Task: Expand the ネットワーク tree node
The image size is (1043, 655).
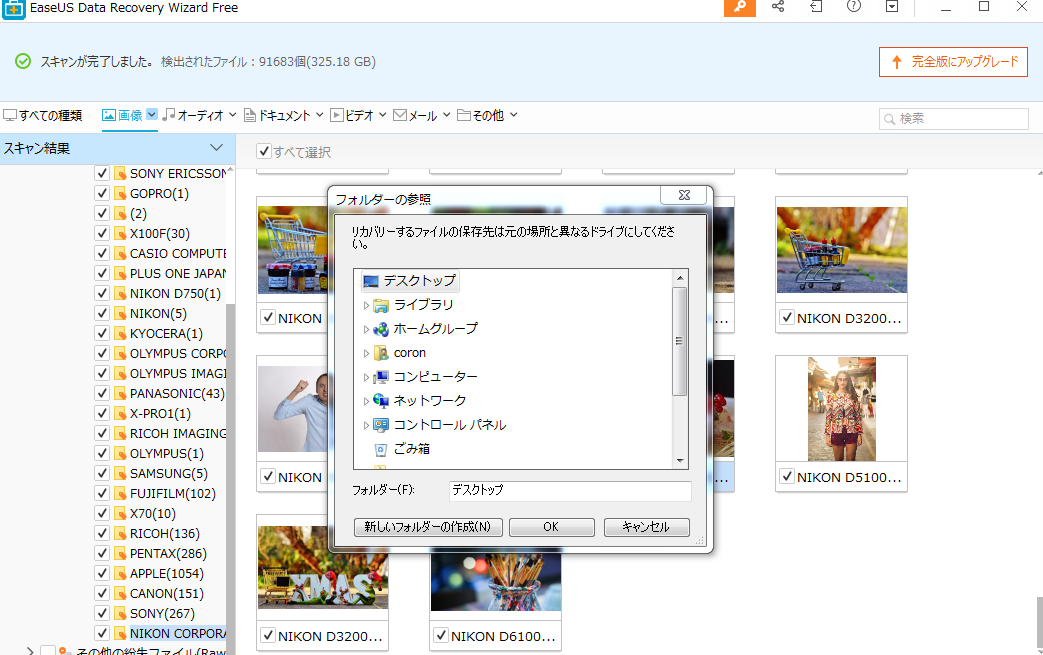Action: coord(366,401)
